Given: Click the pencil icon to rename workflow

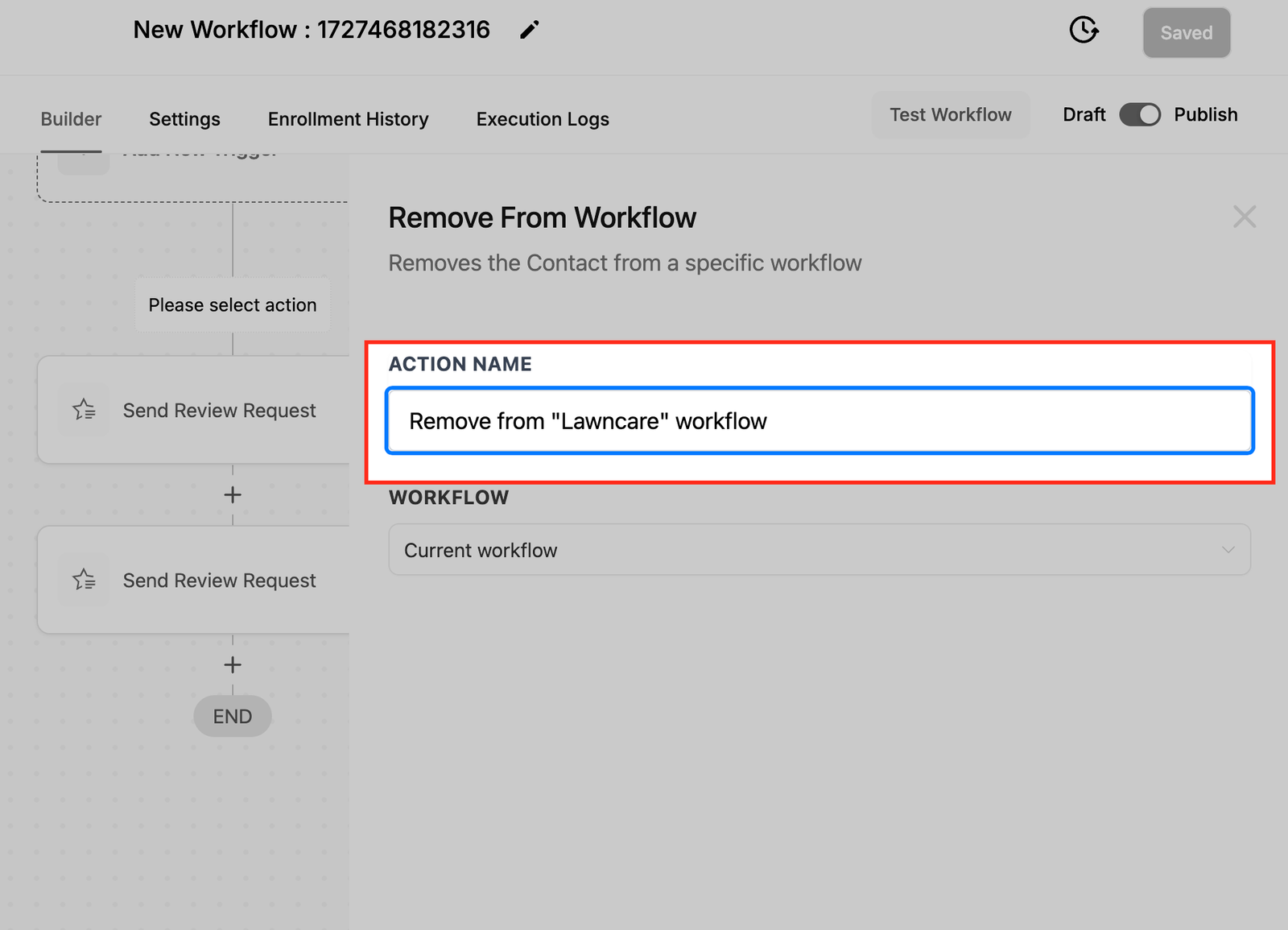Looking at the screenshot, I should pyautogui.click(x=529, y=31).
